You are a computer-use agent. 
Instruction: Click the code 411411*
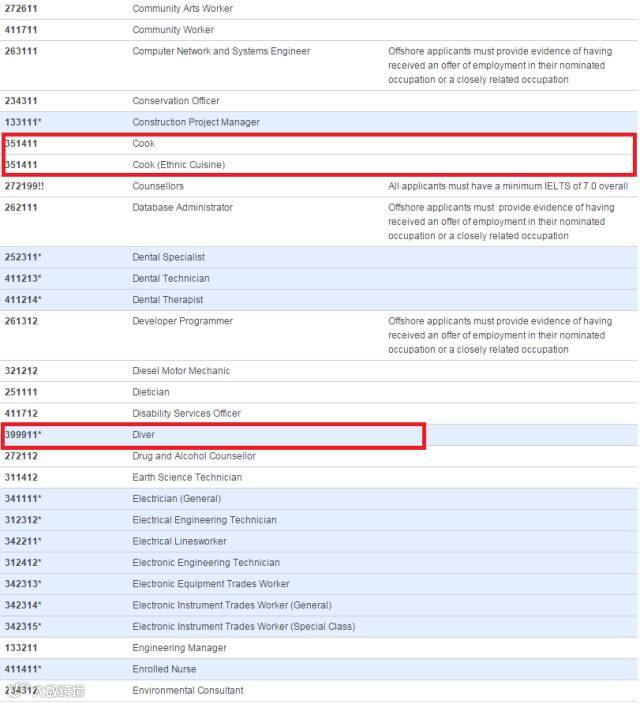point(23,669)
